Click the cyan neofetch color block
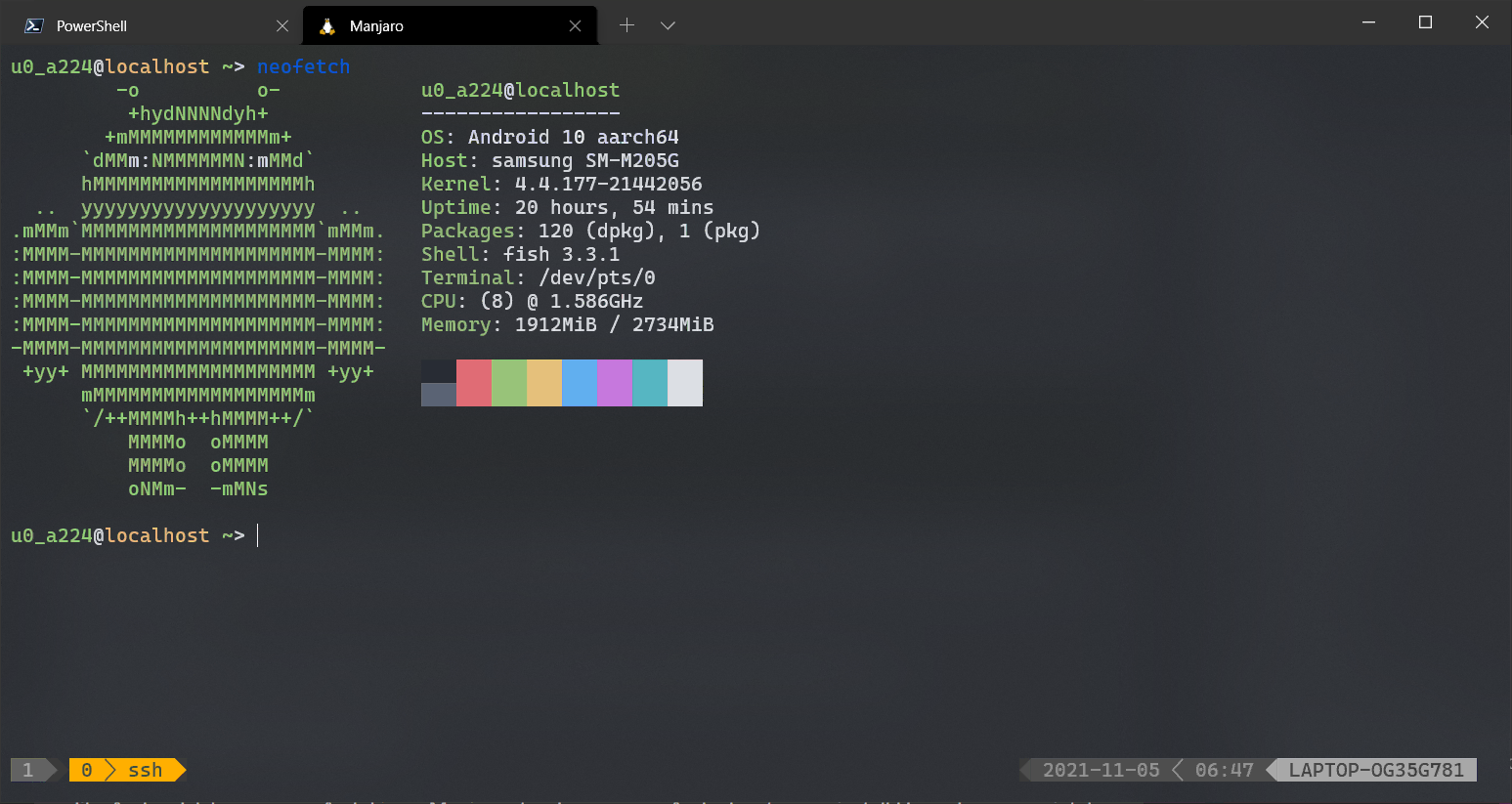The image size is (1512, 804). coord(650,383)
